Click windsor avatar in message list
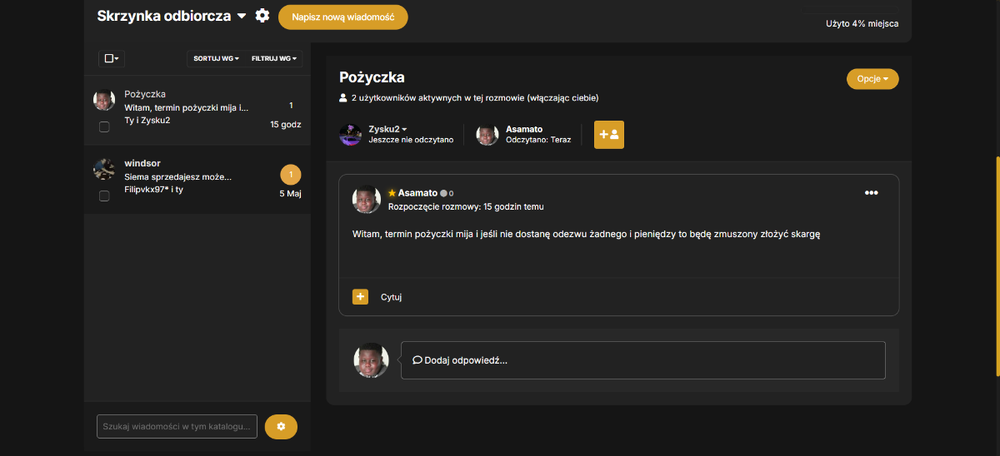This screenshot has height=456, width=1000. (x=104, y=169)
